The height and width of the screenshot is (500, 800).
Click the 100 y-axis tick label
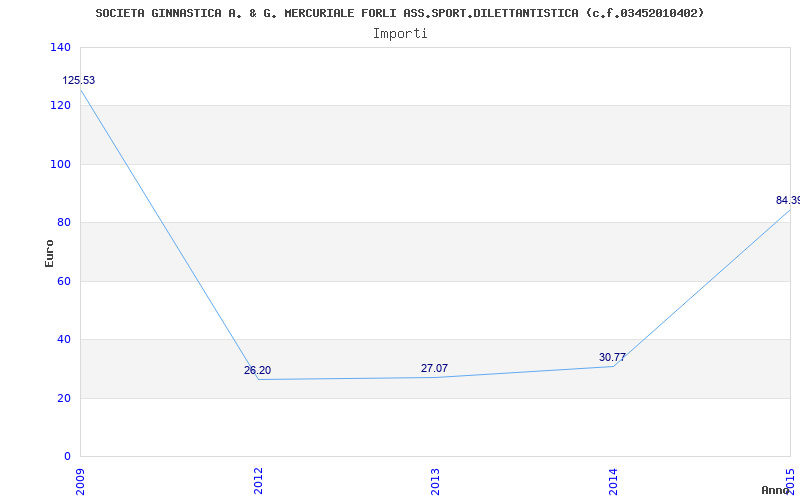(60, 164)
